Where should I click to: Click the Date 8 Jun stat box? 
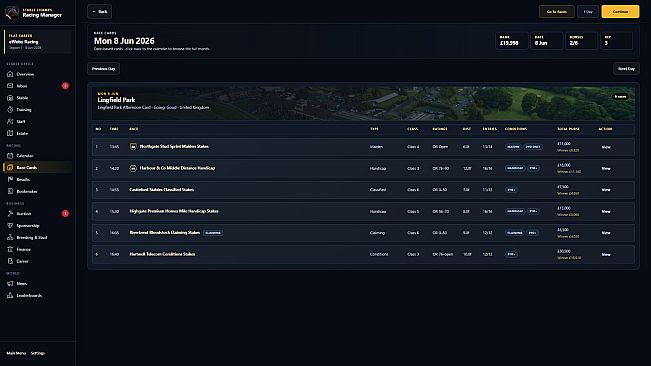[546, 41]
